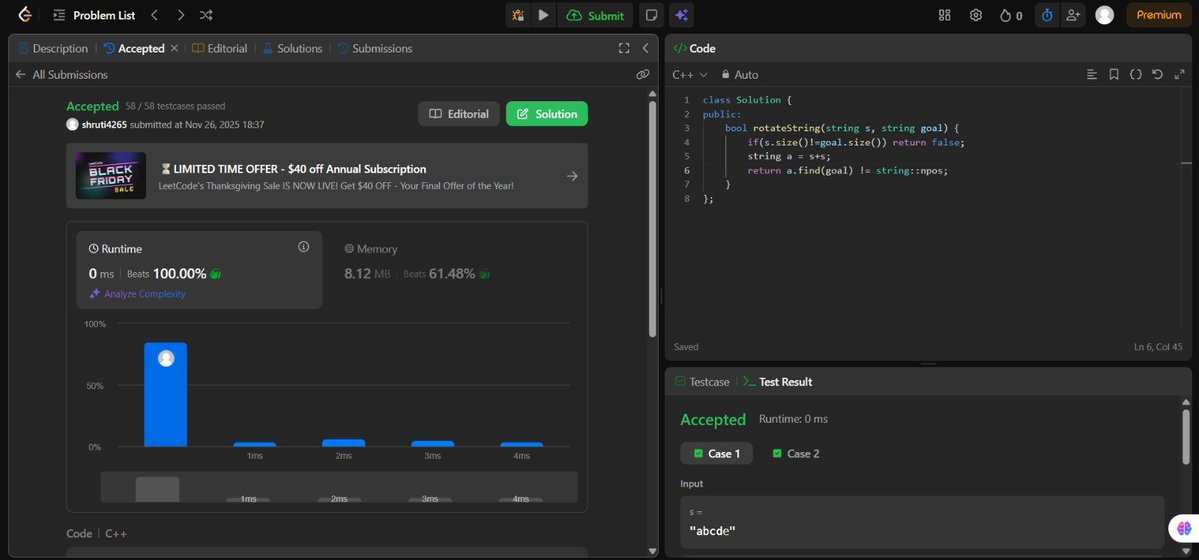
Task: Click the runtime info icon
Action: [304, 246]
